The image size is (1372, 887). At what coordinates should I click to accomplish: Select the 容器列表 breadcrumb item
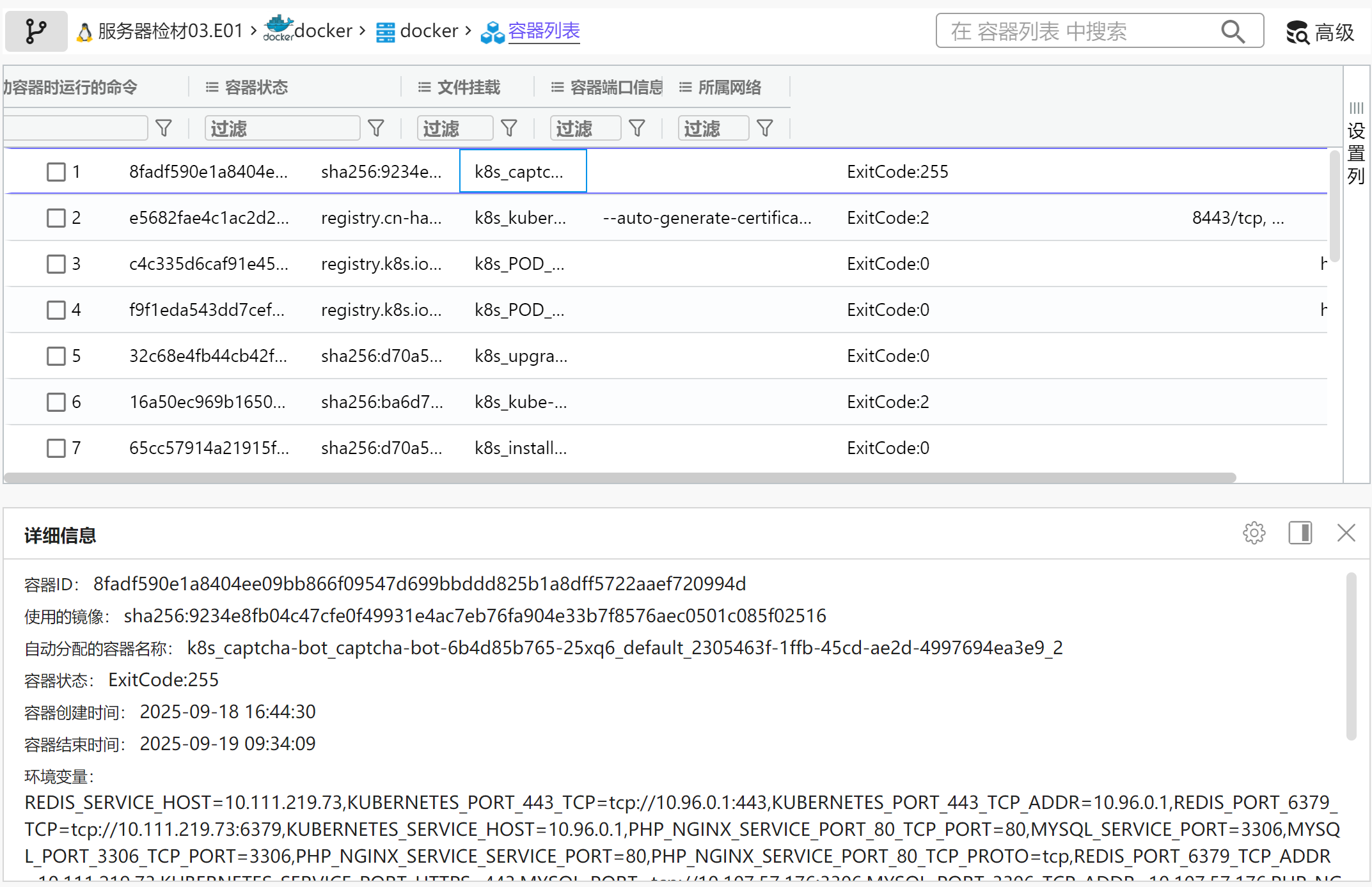[x=544, y=31]
